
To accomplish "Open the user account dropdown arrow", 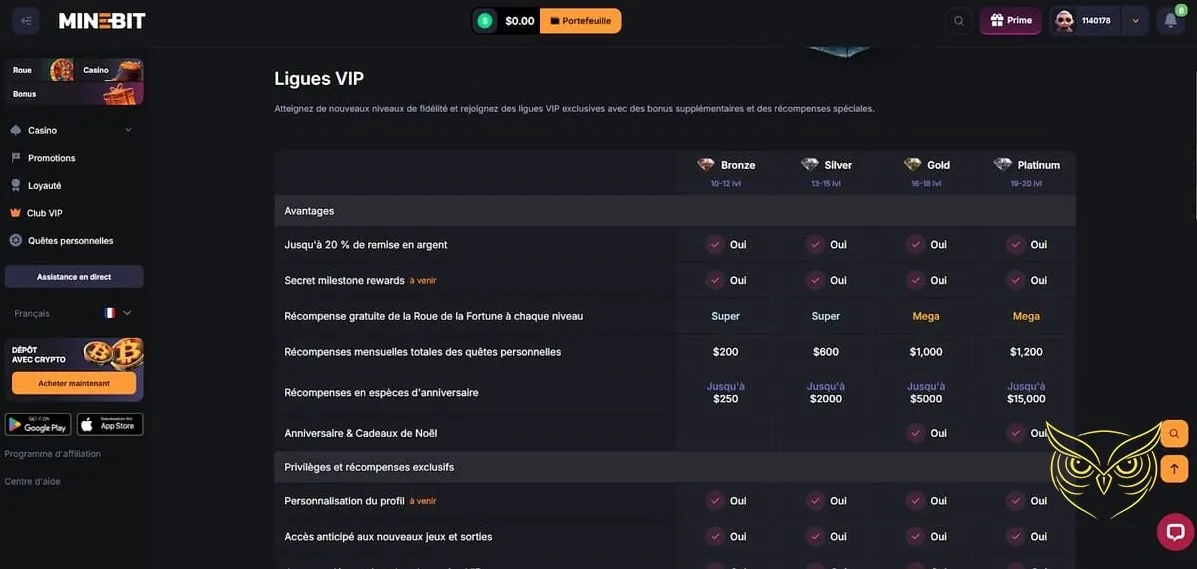I will [x=1135, y=21].
